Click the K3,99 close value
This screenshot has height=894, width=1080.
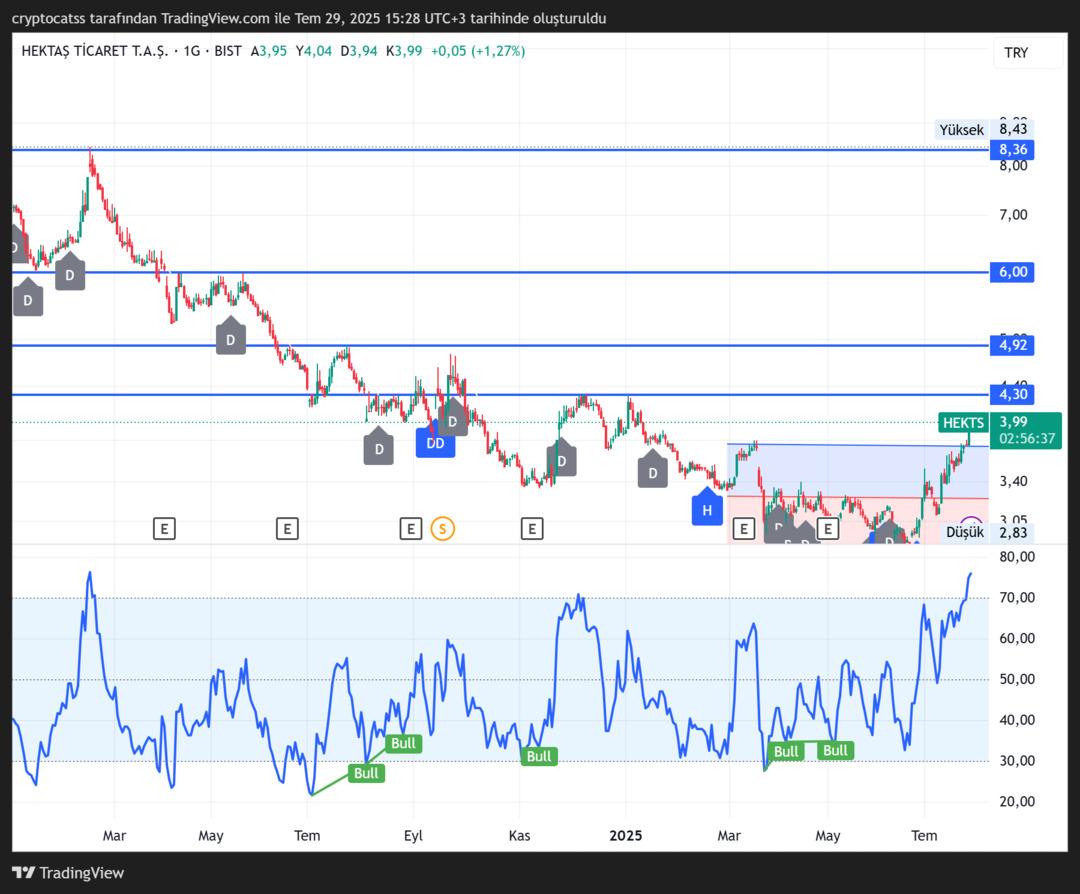404,51
